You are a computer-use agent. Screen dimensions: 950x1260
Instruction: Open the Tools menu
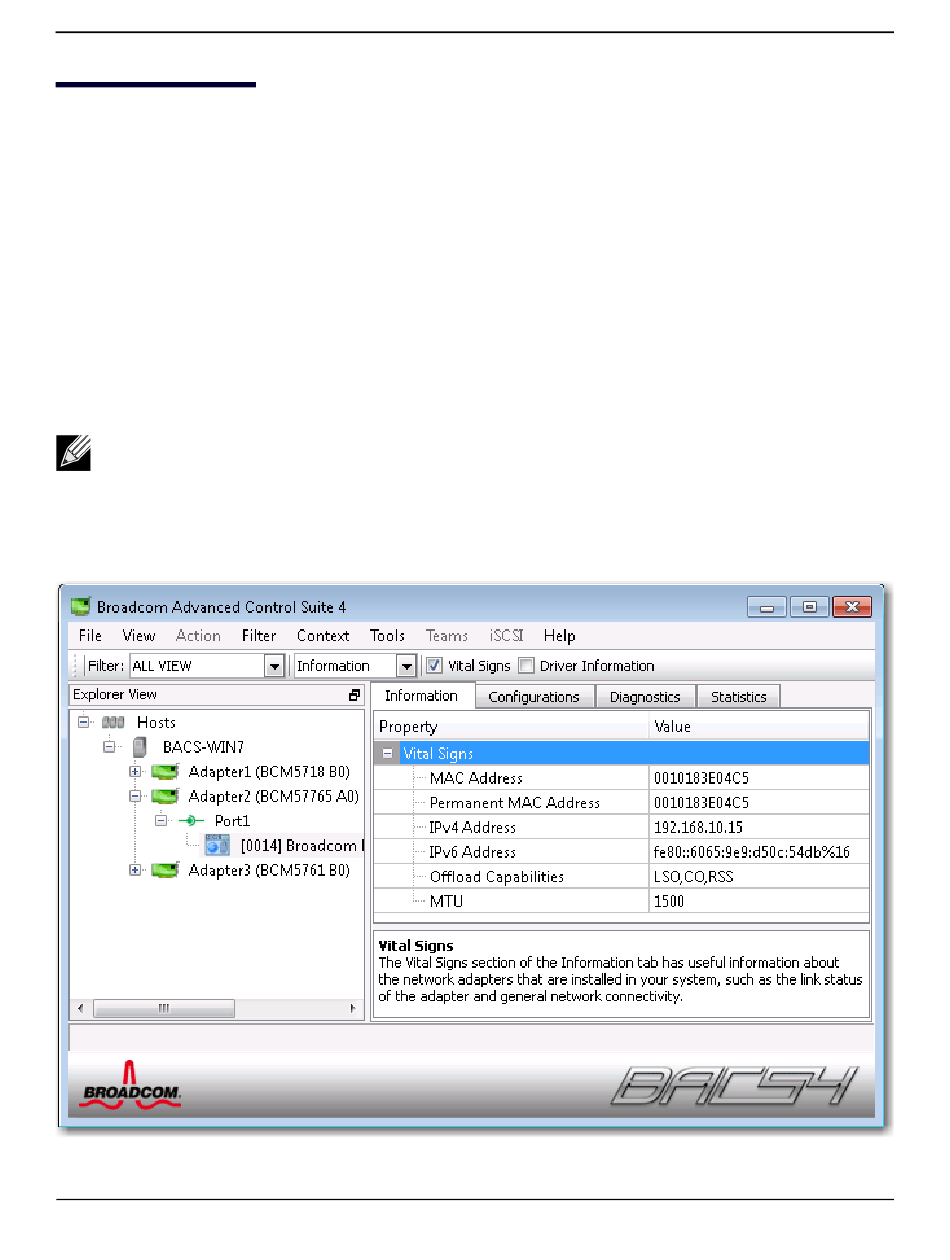(387, 636)
